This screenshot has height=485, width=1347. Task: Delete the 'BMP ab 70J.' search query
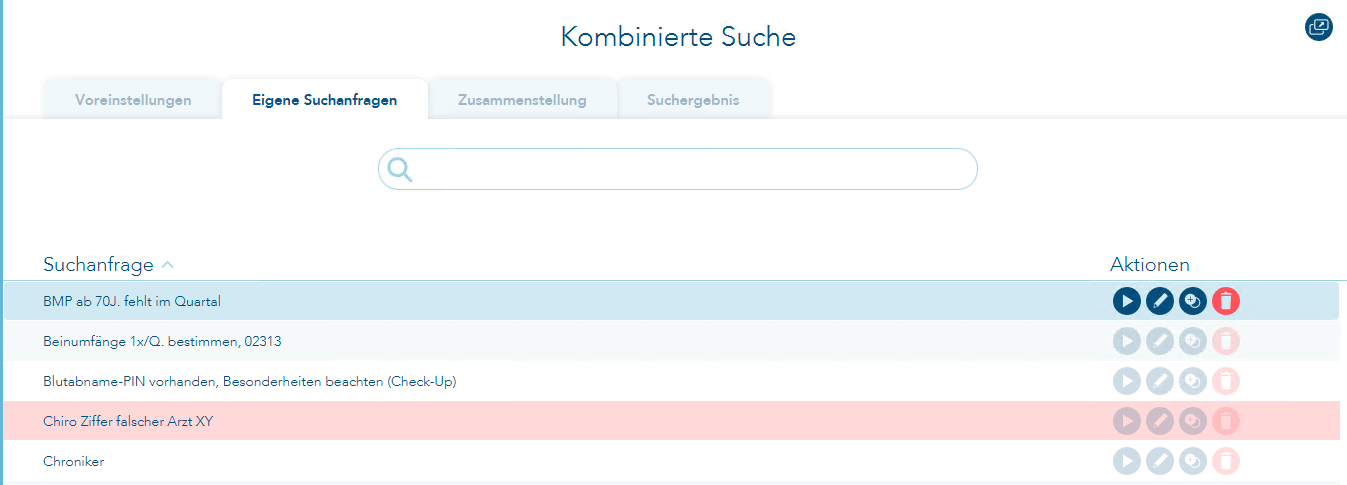click(x=1226, y=301)
